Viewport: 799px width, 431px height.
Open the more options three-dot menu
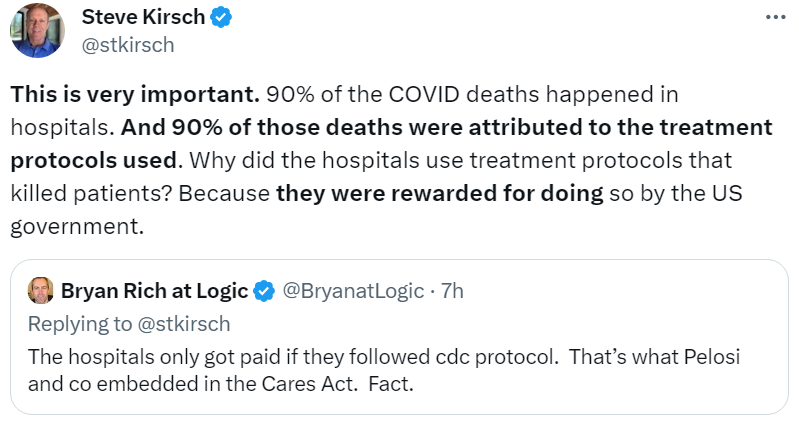tap(774, 18)
